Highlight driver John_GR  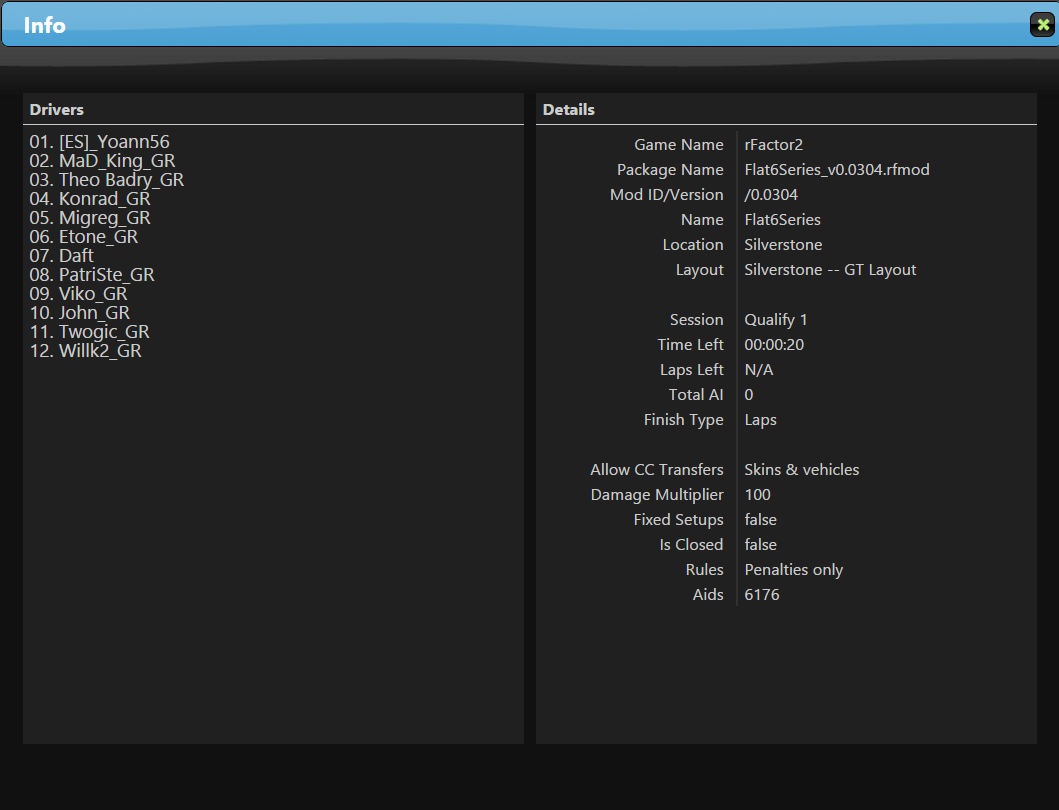click(x=80, y=313)
